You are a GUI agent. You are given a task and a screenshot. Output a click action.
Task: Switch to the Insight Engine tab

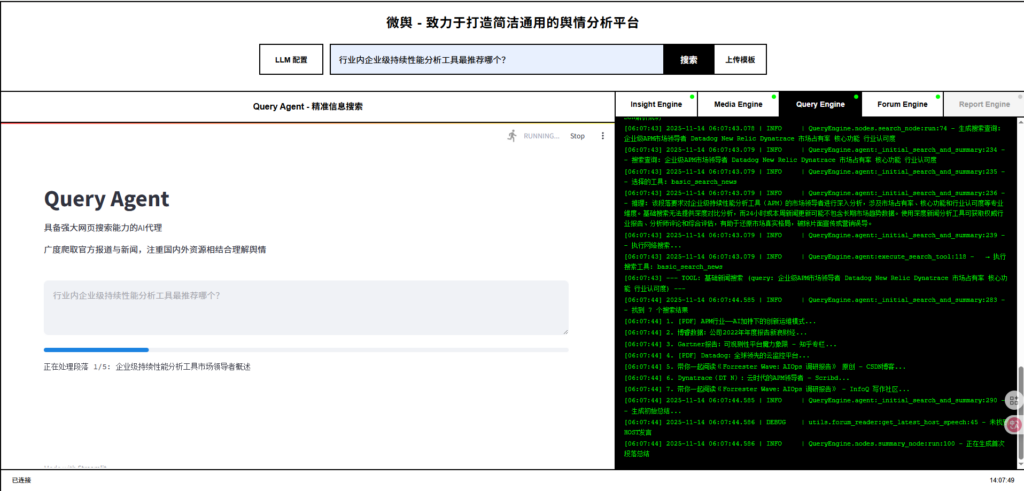656,104
